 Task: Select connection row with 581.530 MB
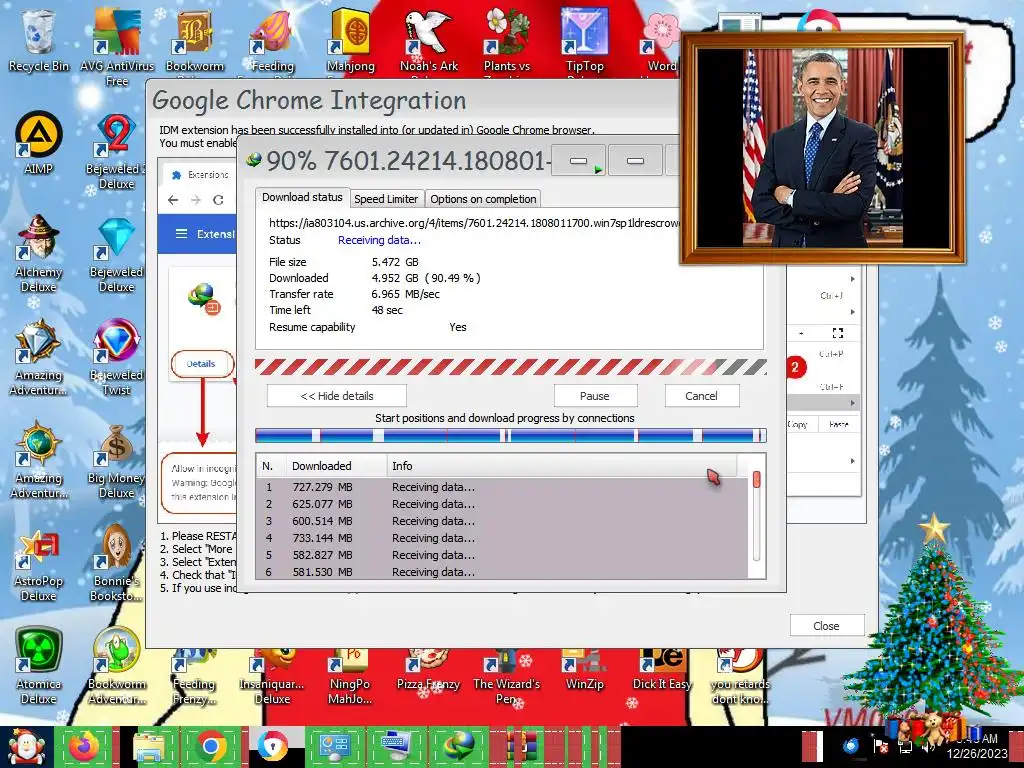coord(502,571)
